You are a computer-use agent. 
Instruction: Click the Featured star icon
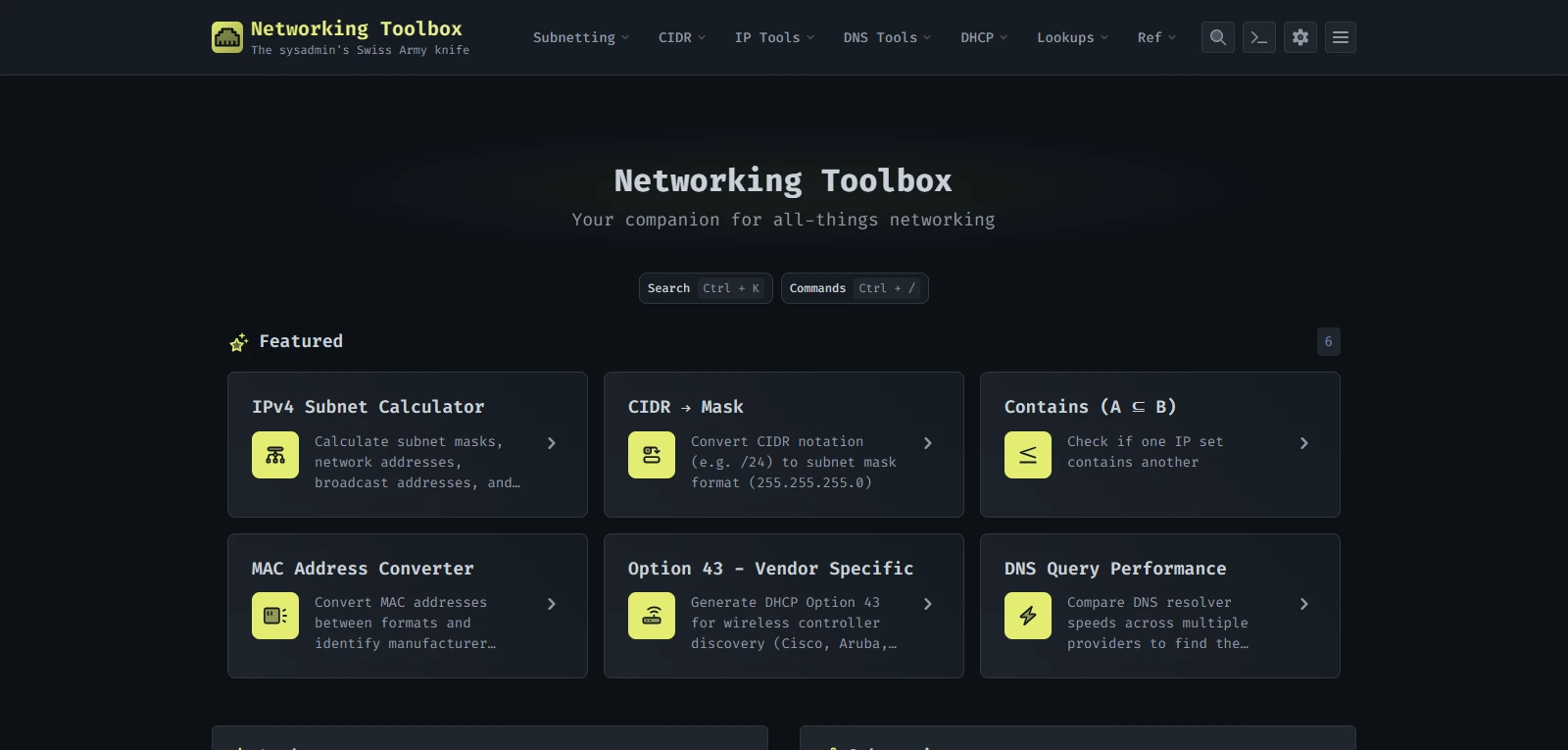tap(238, 342)
